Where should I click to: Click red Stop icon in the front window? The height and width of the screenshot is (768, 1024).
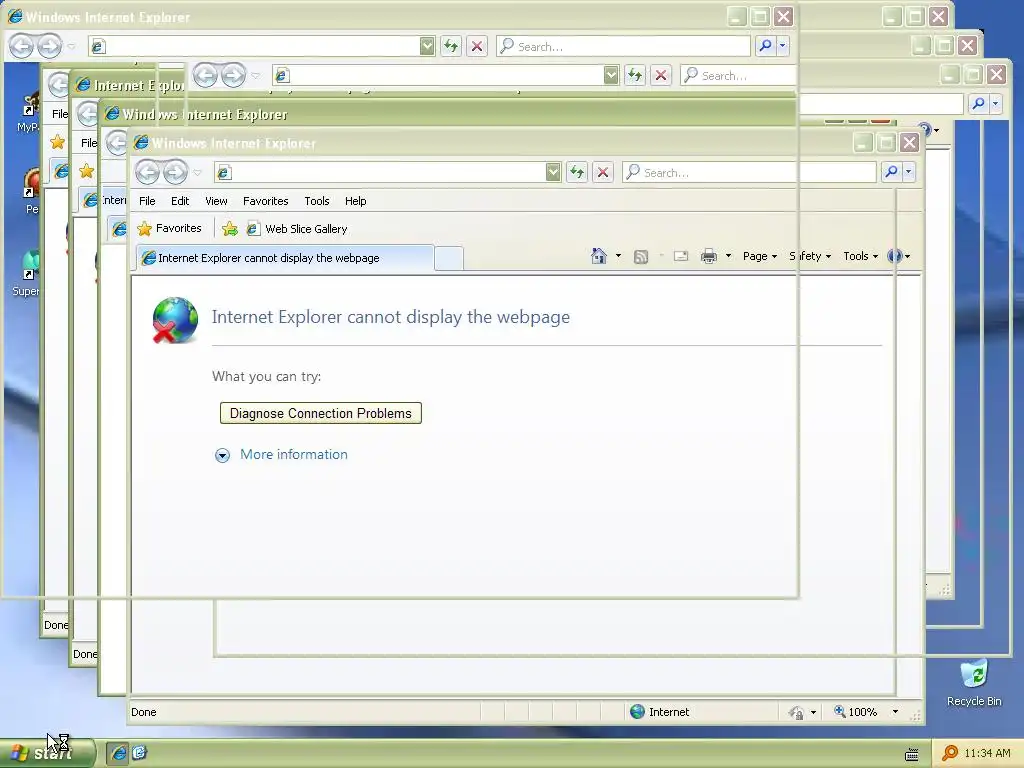603,172
